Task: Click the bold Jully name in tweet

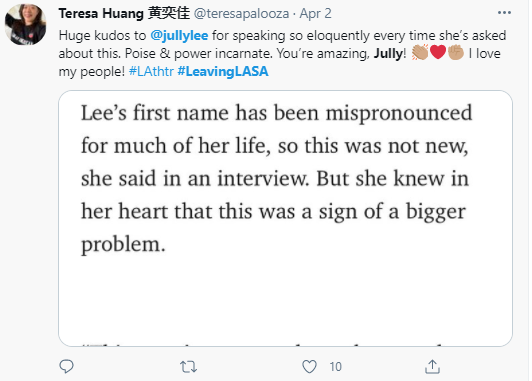Action: [388, 54]
